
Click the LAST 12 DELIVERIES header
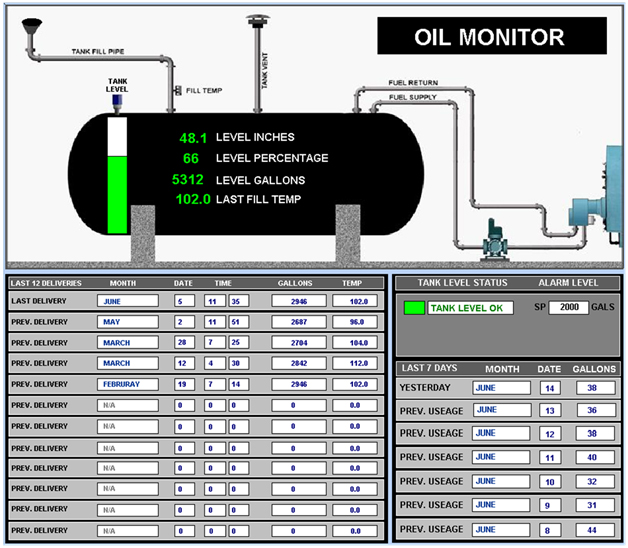[46, 283]
